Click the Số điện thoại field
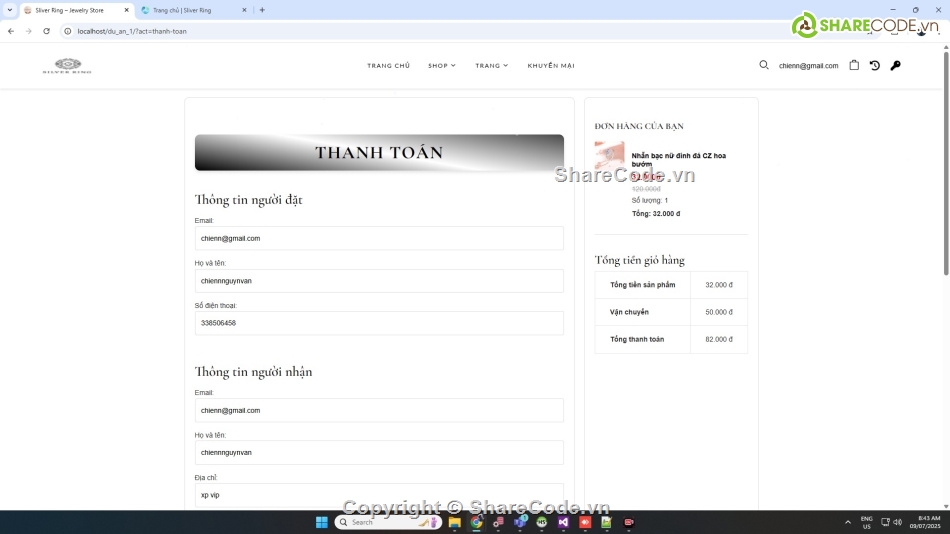The width and height of the screenshot is (950, 534). click(379, 323)
